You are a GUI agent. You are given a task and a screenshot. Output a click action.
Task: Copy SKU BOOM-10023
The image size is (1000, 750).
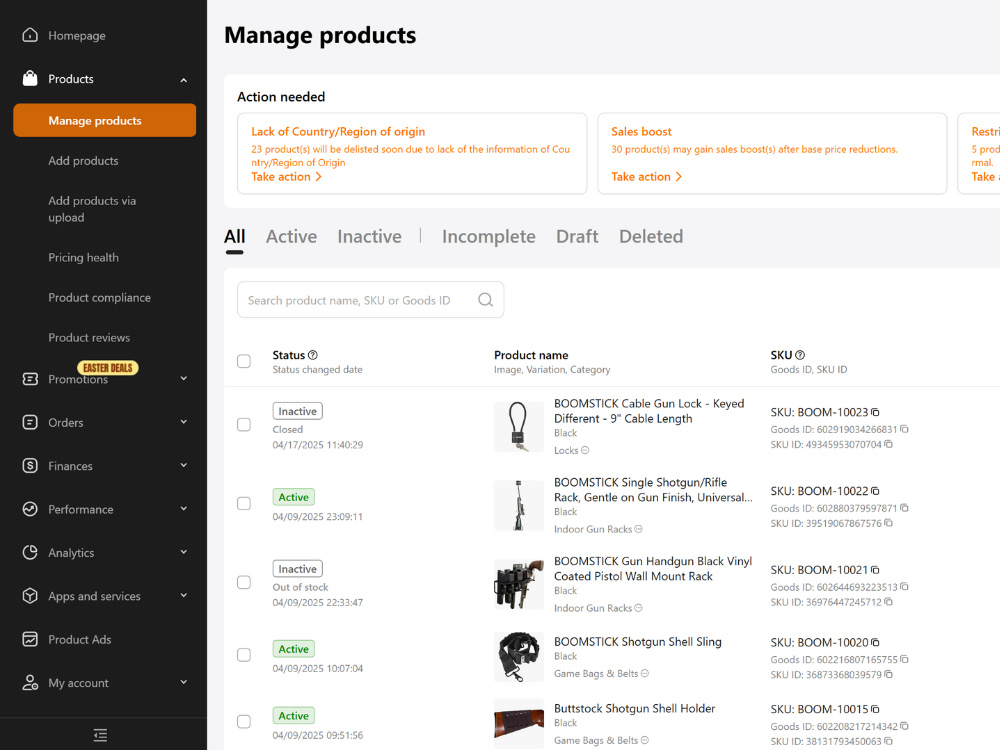[x=875, y=413]
